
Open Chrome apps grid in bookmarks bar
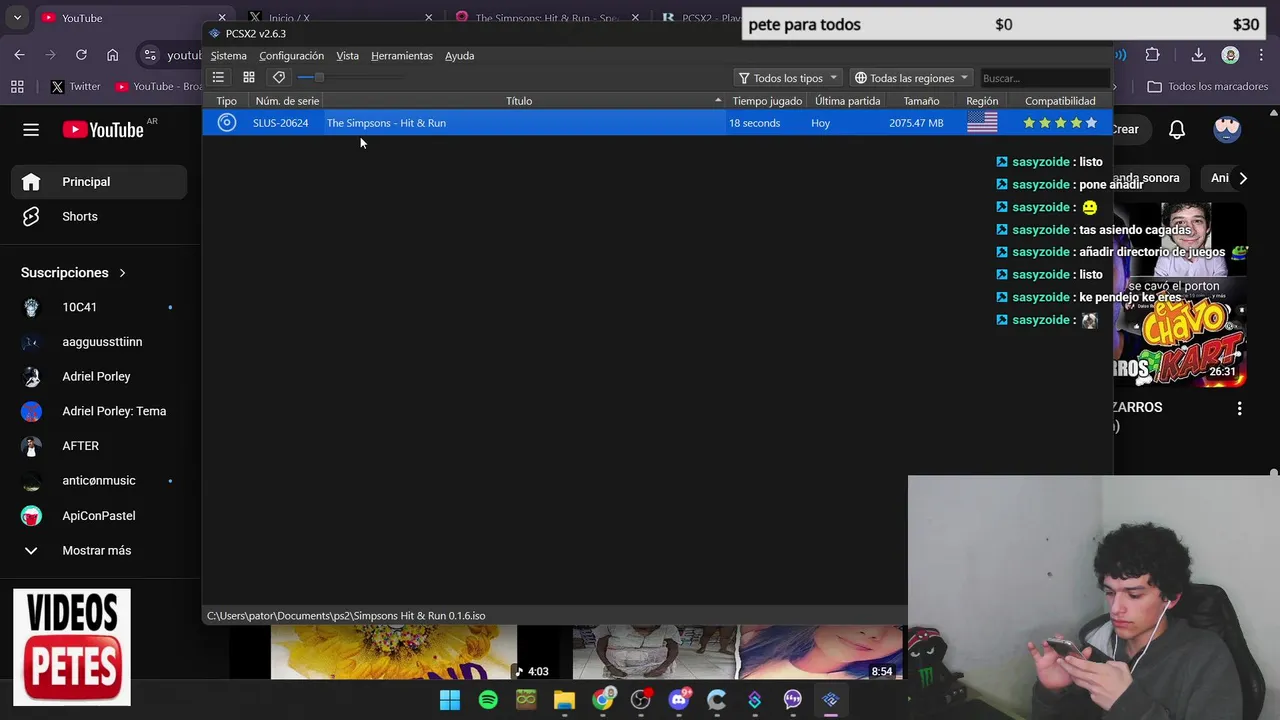17,87
